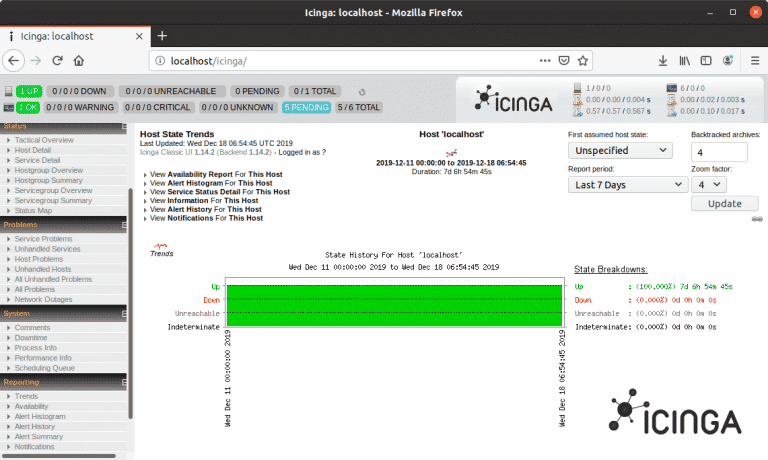Click the host check stats icon beside 1 / 0 / 0
The width and height of the screenshot is (768, 460).
(577, 88)
